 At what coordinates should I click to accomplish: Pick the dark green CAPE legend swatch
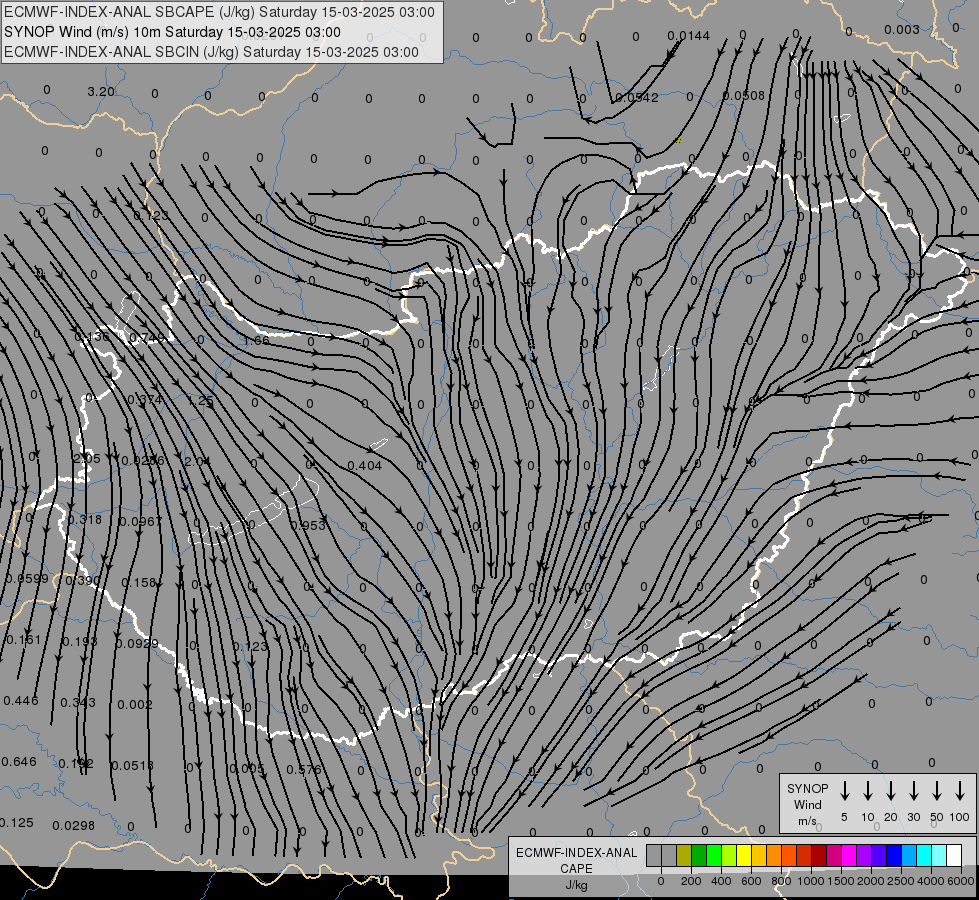click(x=699, y=856)
